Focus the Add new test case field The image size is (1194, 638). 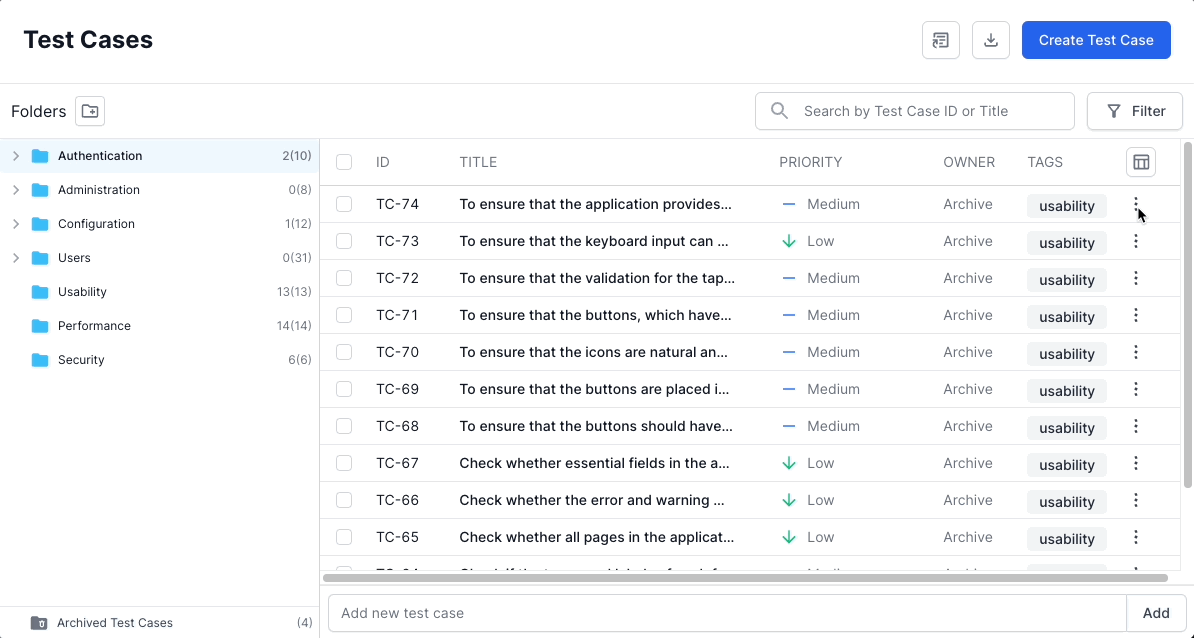click(x=727, y=613)
